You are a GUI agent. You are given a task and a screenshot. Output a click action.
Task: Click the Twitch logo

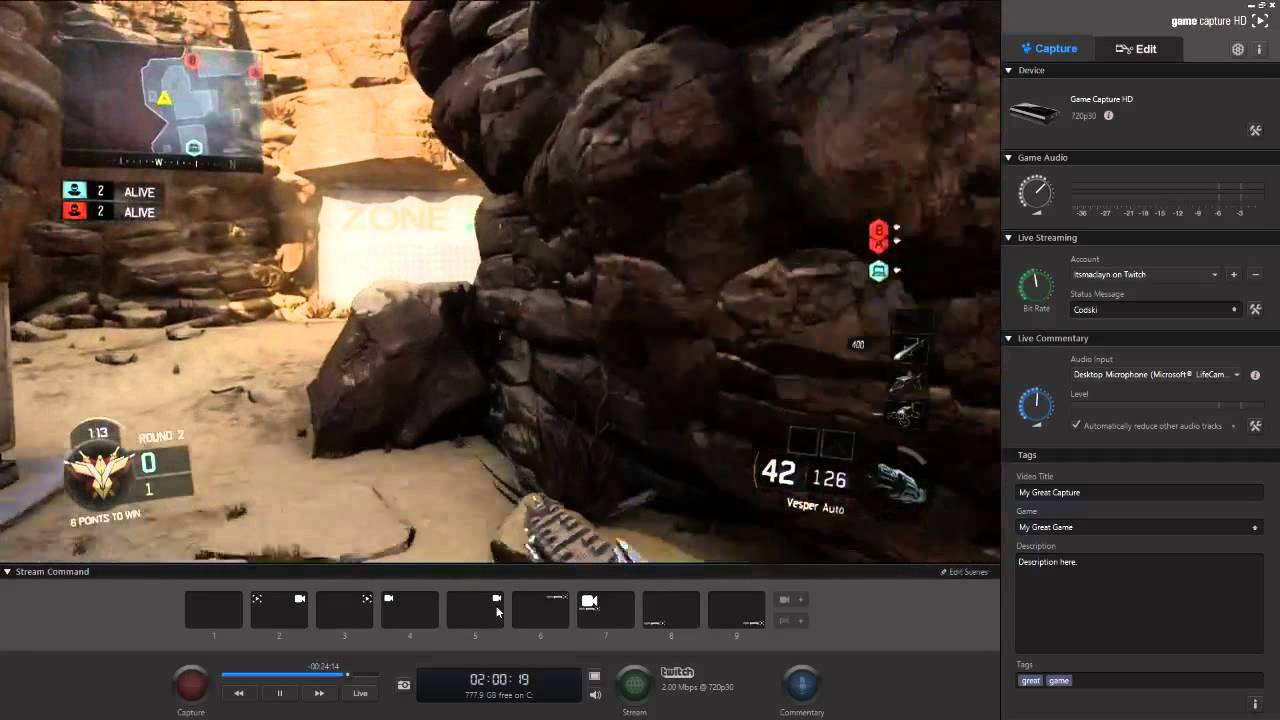[x=677, y=672]
